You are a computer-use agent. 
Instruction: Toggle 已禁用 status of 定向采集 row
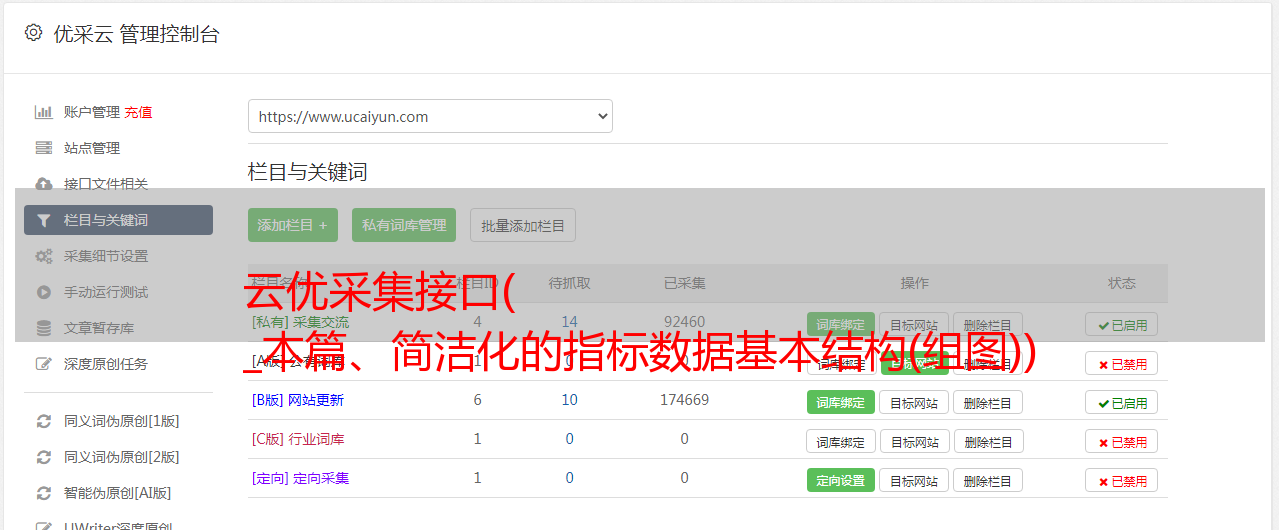1122,480
